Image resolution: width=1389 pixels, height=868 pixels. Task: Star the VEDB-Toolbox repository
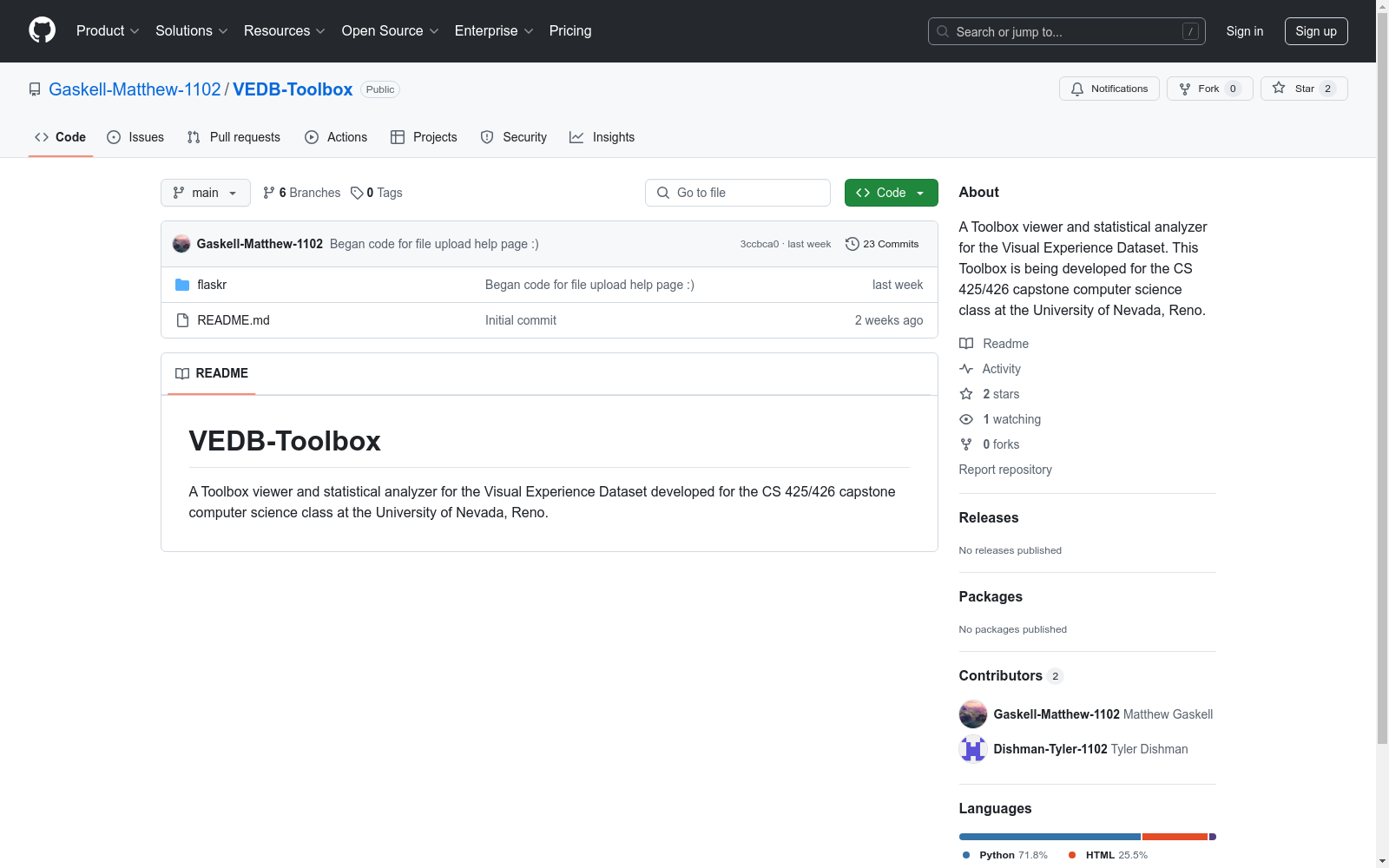coord(1304,89)
